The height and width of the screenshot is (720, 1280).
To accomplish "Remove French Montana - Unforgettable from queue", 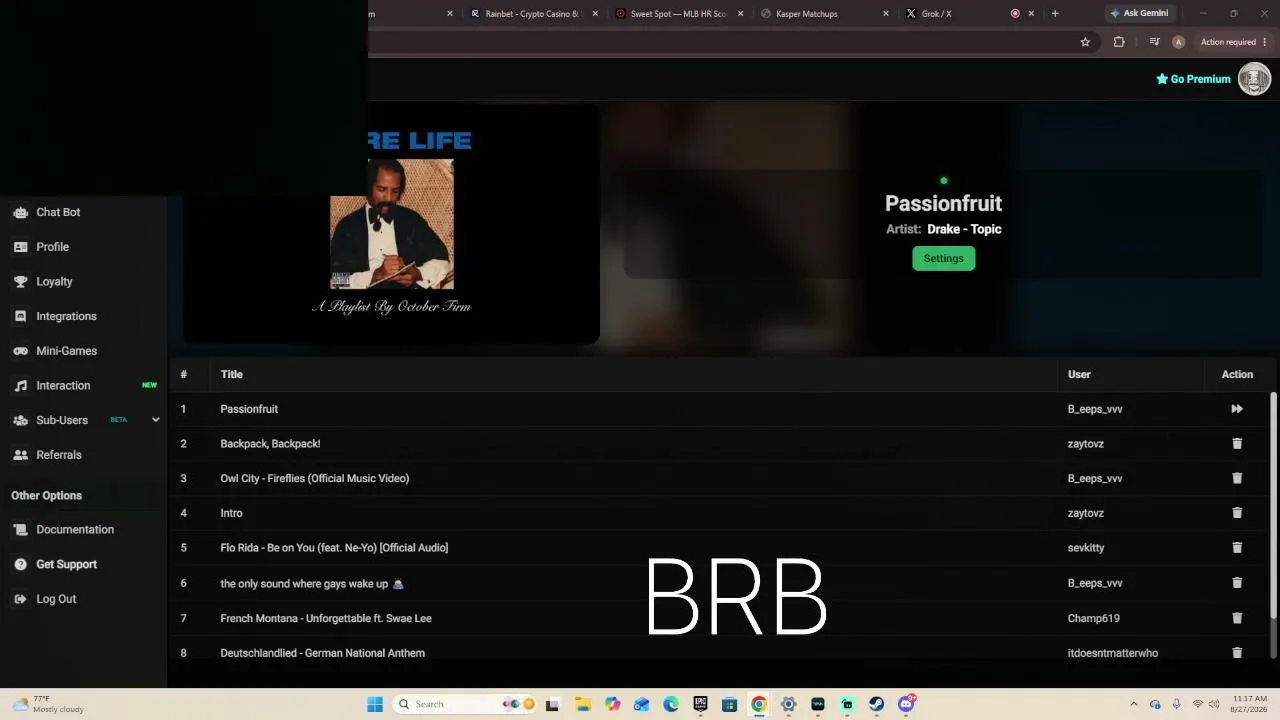I will click(1237, 618).
